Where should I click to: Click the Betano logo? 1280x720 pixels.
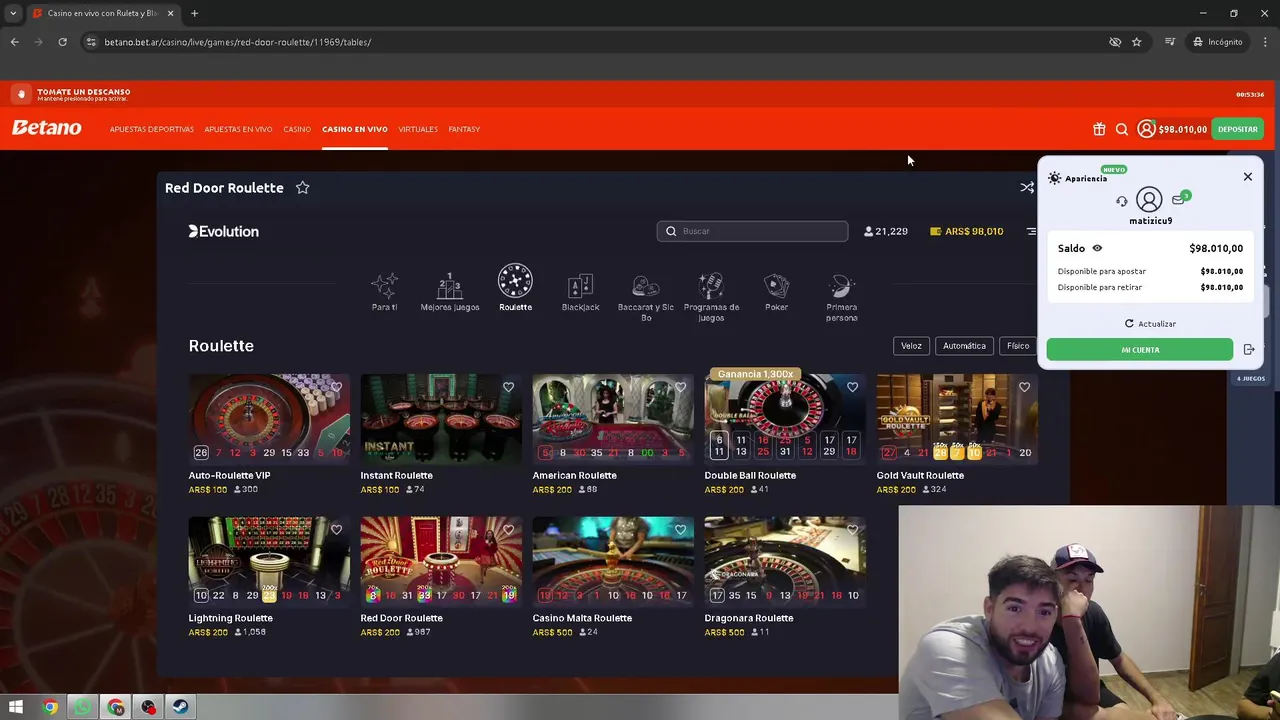point(47,128)
